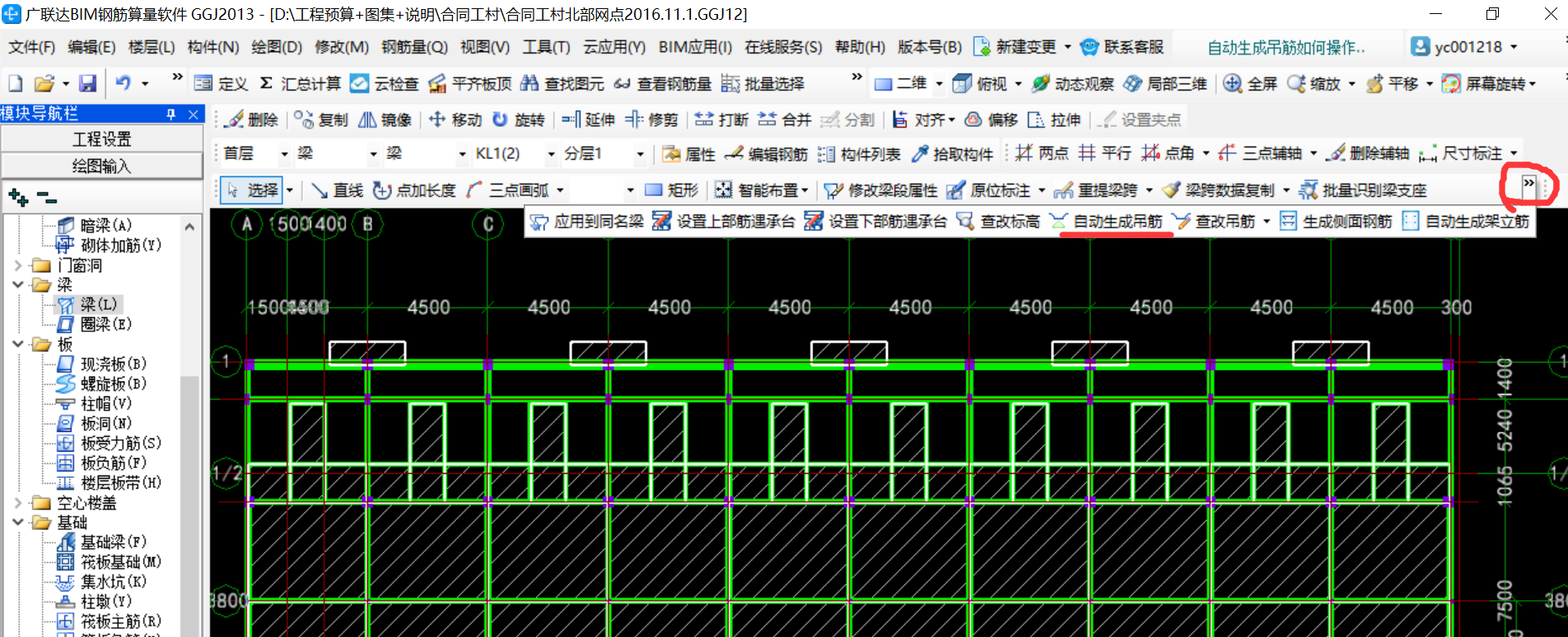Click 原位标注 annotation tool
1568x637 pixels.
pos(988,190)
